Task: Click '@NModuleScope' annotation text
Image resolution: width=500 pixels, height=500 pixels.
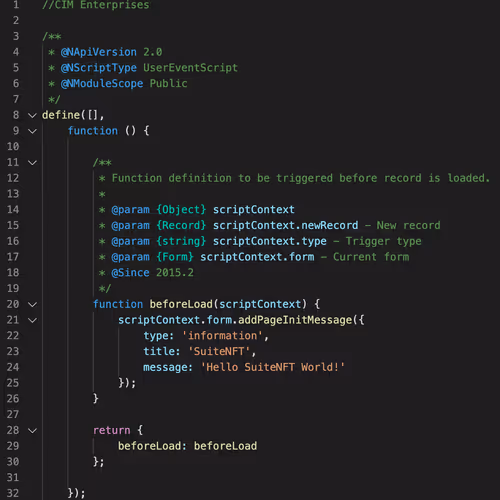Action: click(x=102, y=84)
